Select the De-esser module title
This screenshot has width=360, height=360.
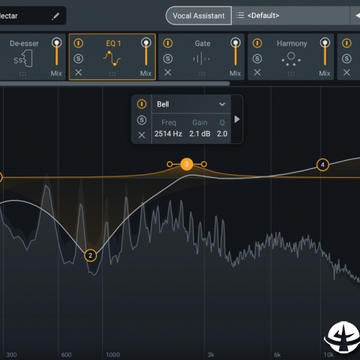(24, 43)
